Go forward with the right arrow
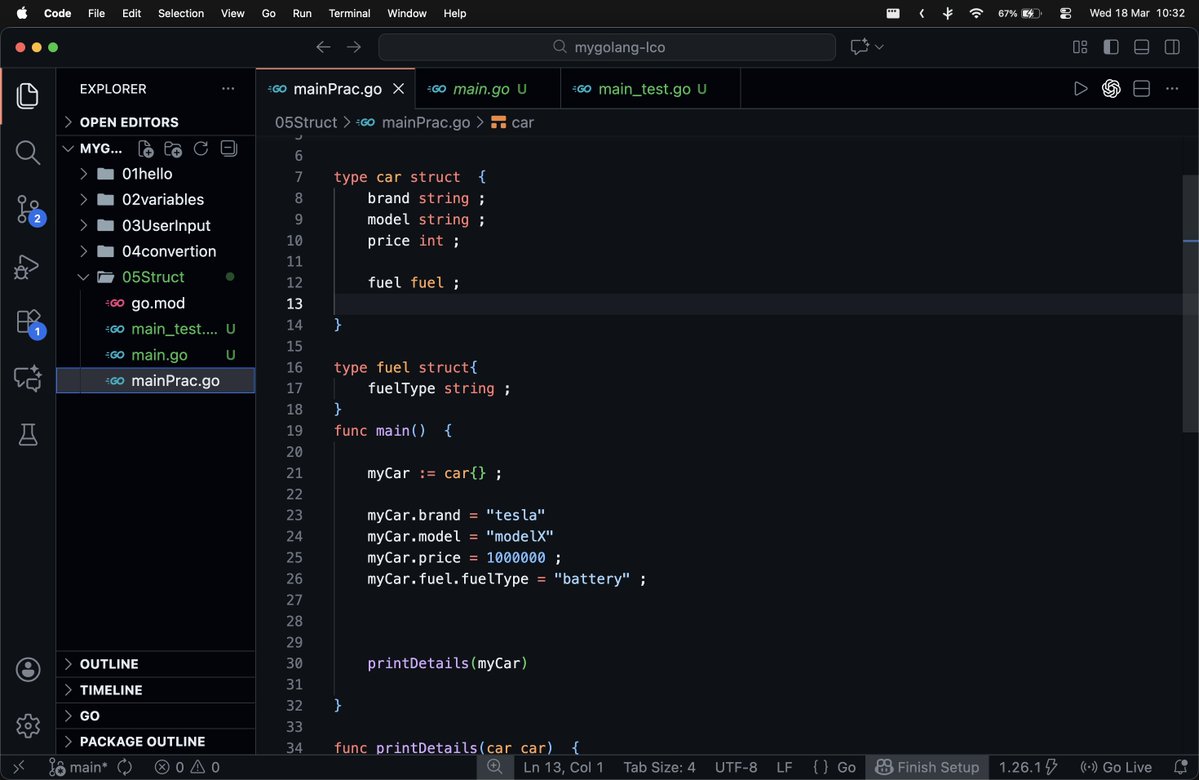1199x780 pixels. coord(353,47)
